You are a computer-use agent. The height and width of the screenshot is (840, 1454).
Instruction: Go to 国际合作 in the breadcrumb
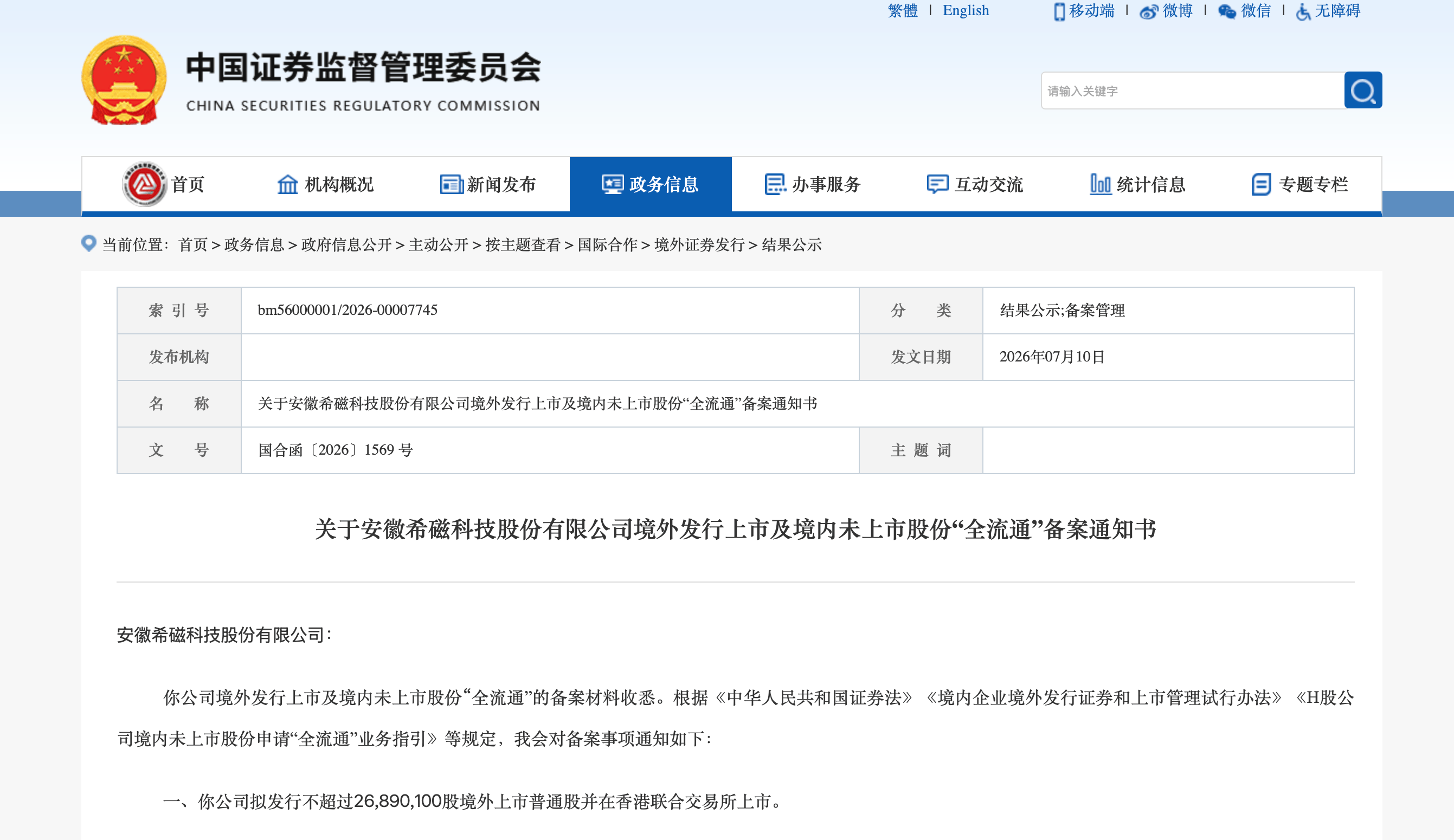pyautogui.click(x=608, y=244)
